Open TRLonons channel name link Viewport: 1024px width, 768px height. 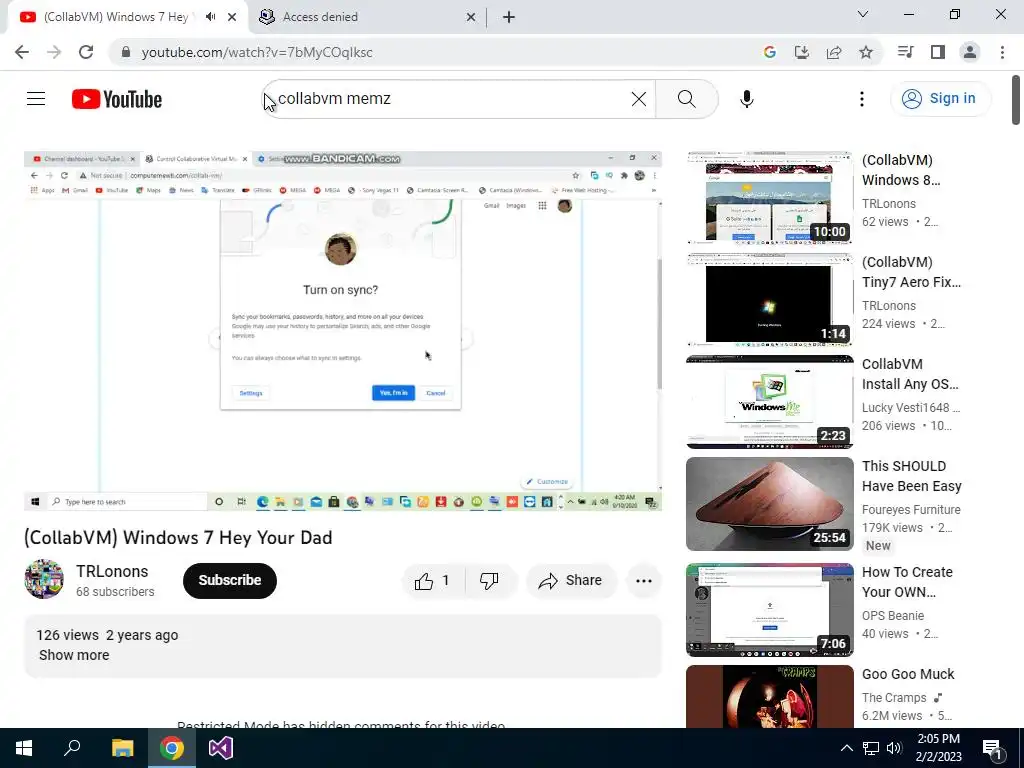112,571
